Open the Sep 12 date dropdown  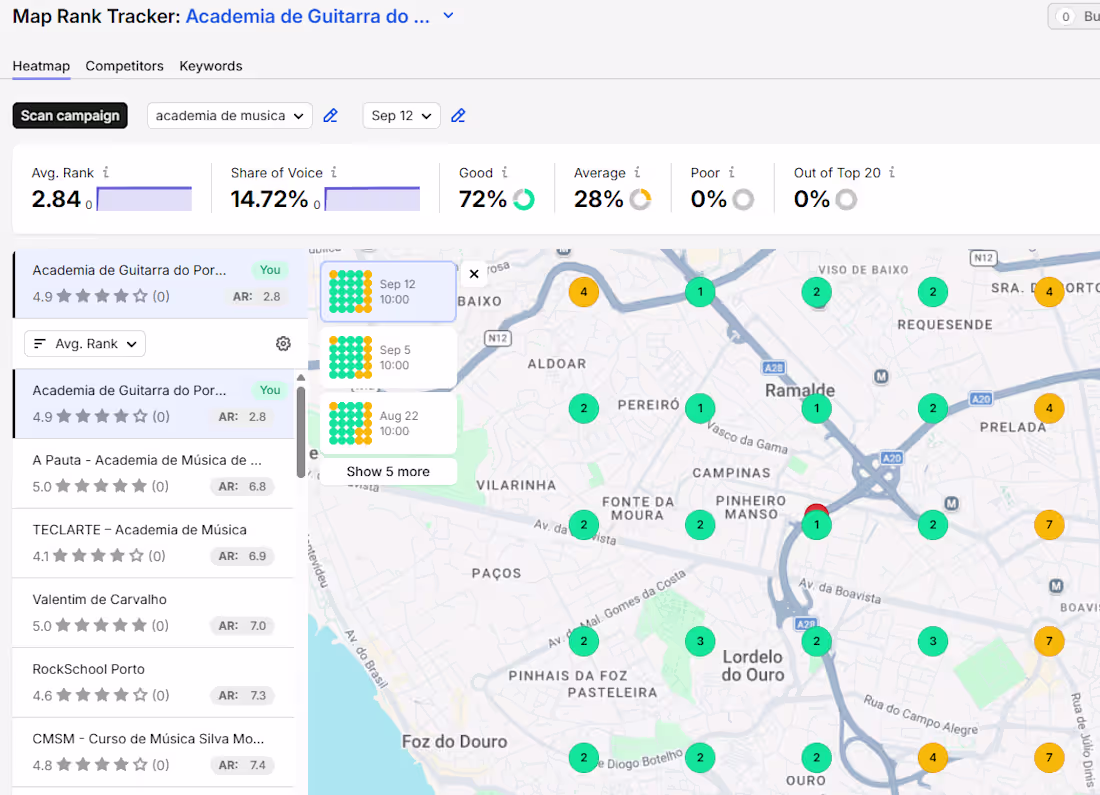pos(401,116)
